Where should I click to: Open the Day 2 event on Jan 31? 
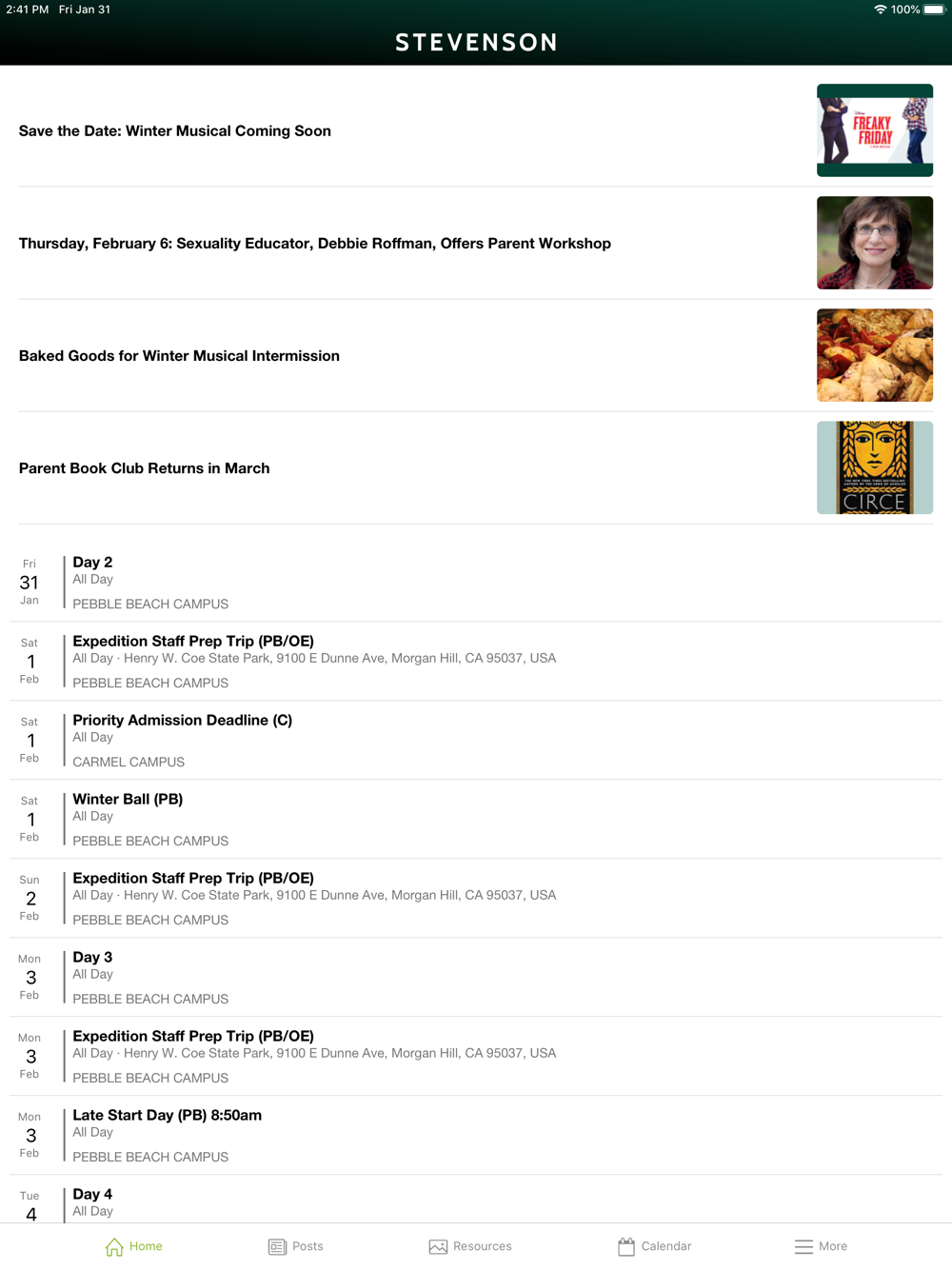click(x=476, y=582)
